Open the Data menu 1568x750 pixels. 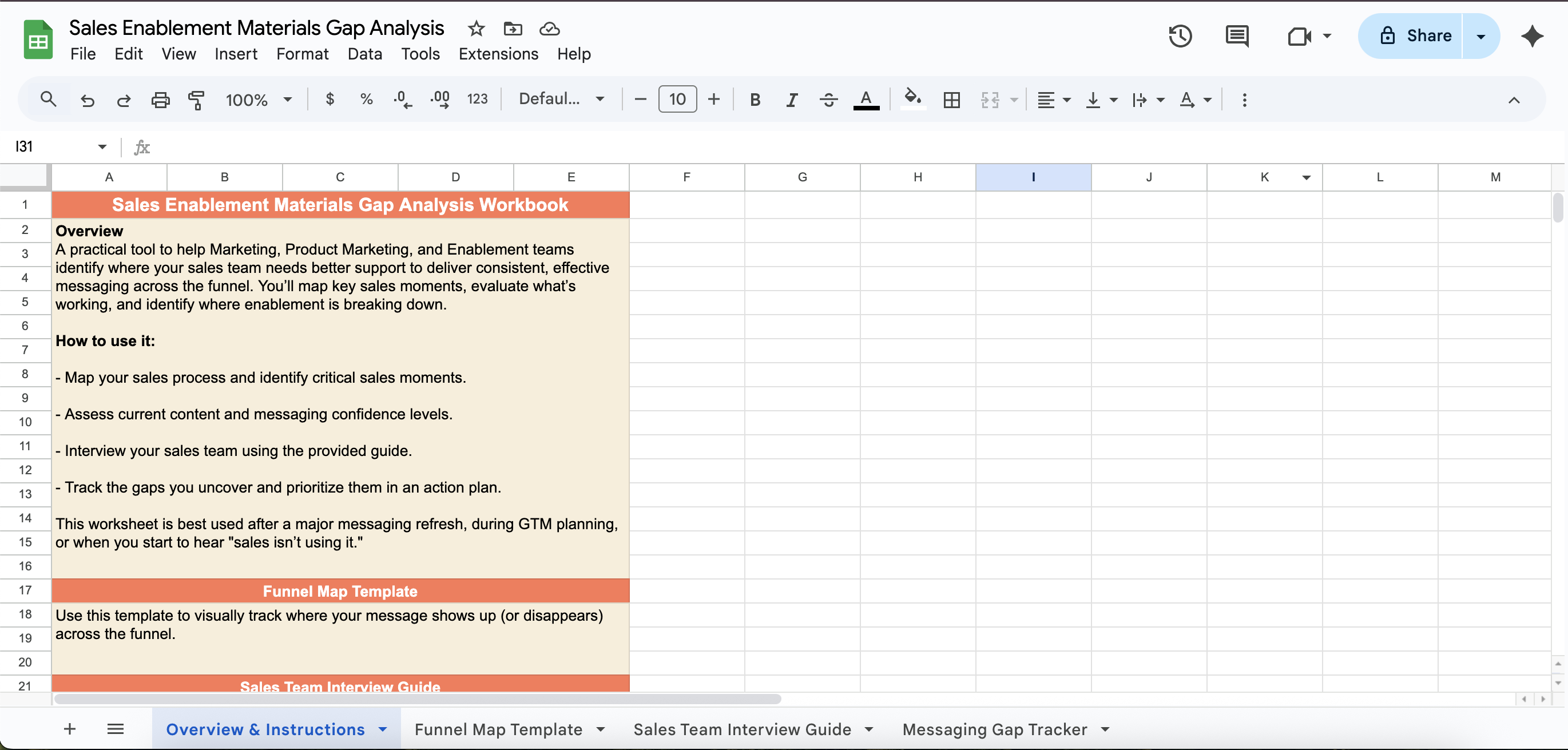coord(364,54)
